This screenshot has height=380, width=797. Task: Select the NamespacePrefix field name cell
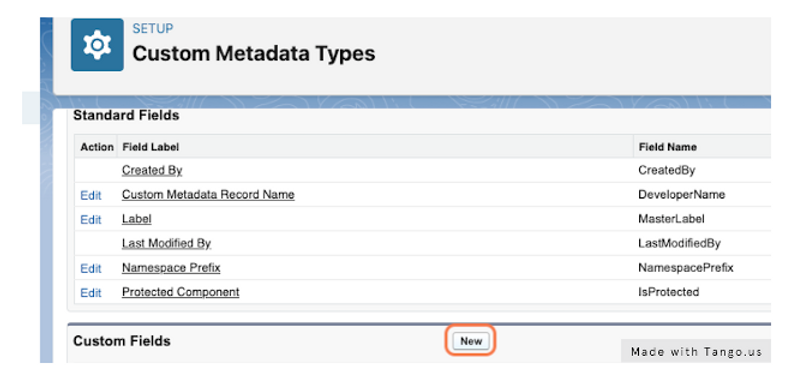click(686, 268)
